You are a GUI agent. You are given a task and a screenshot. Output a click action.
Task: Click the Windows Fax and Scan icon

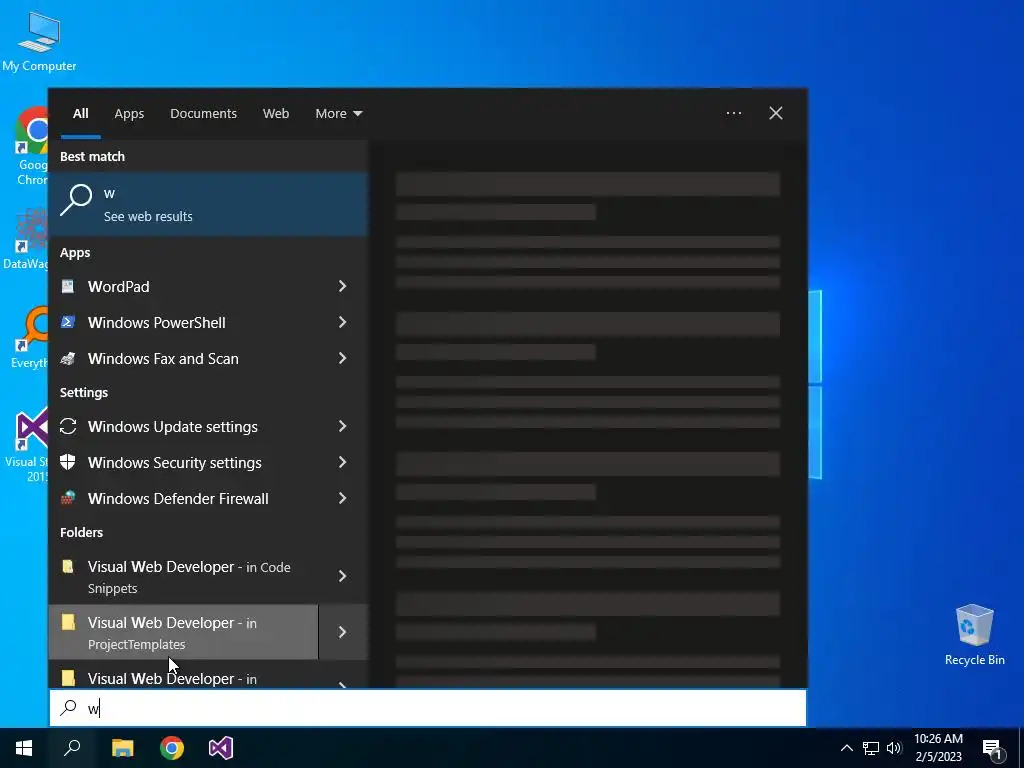[68, 358]
